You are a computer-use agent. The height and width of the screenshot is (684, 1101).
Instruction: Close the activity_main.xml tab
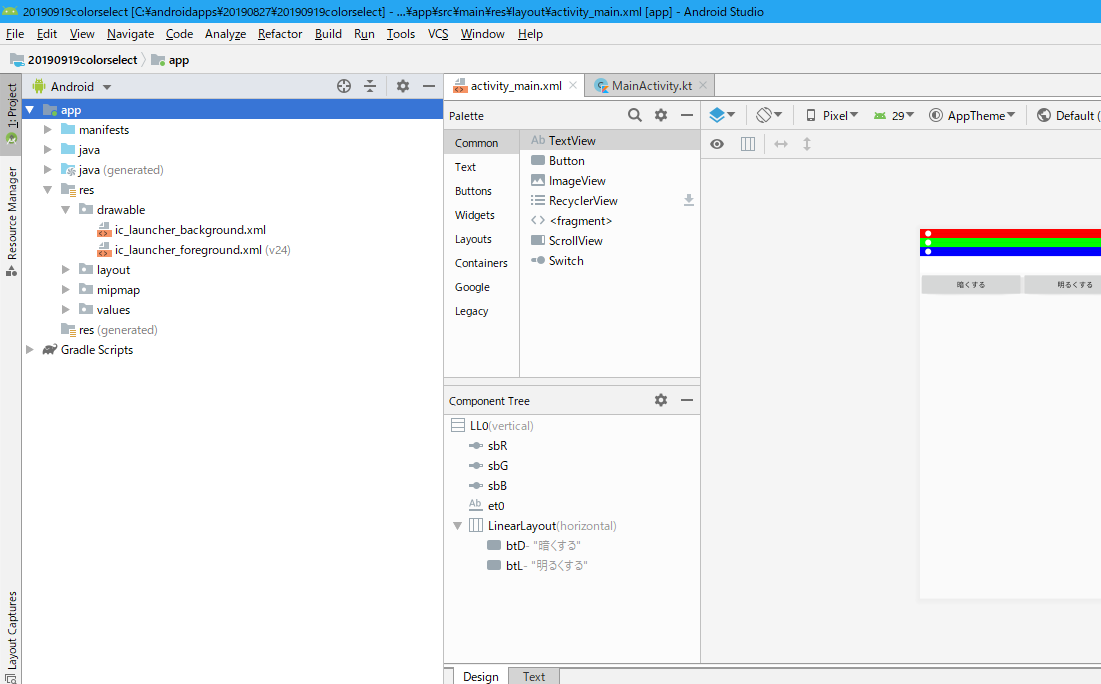point(573,85)
